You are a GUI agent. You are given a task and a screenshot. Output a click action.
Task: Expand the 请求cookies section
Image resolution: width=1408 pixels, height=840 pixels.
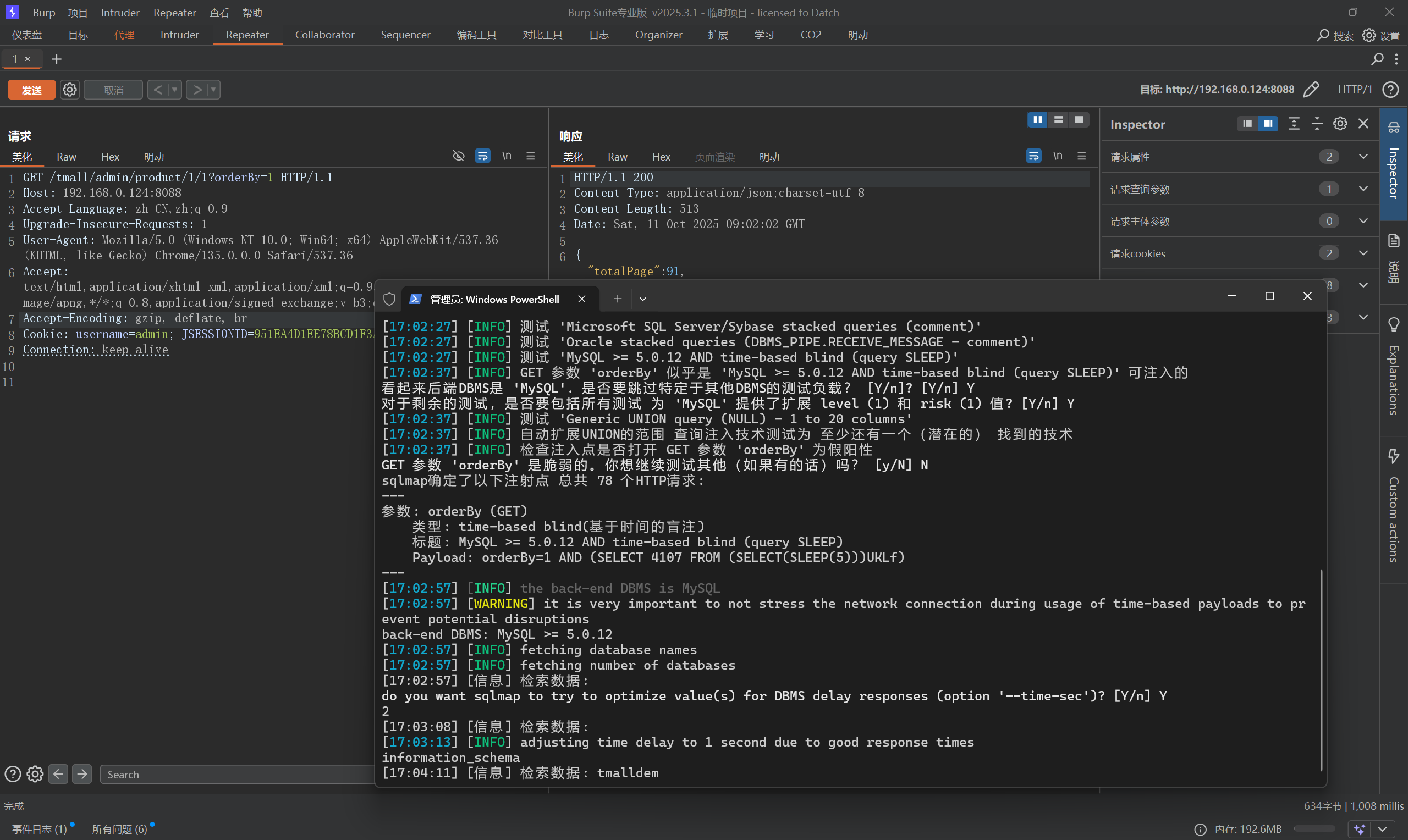[x=1363, y=253]
